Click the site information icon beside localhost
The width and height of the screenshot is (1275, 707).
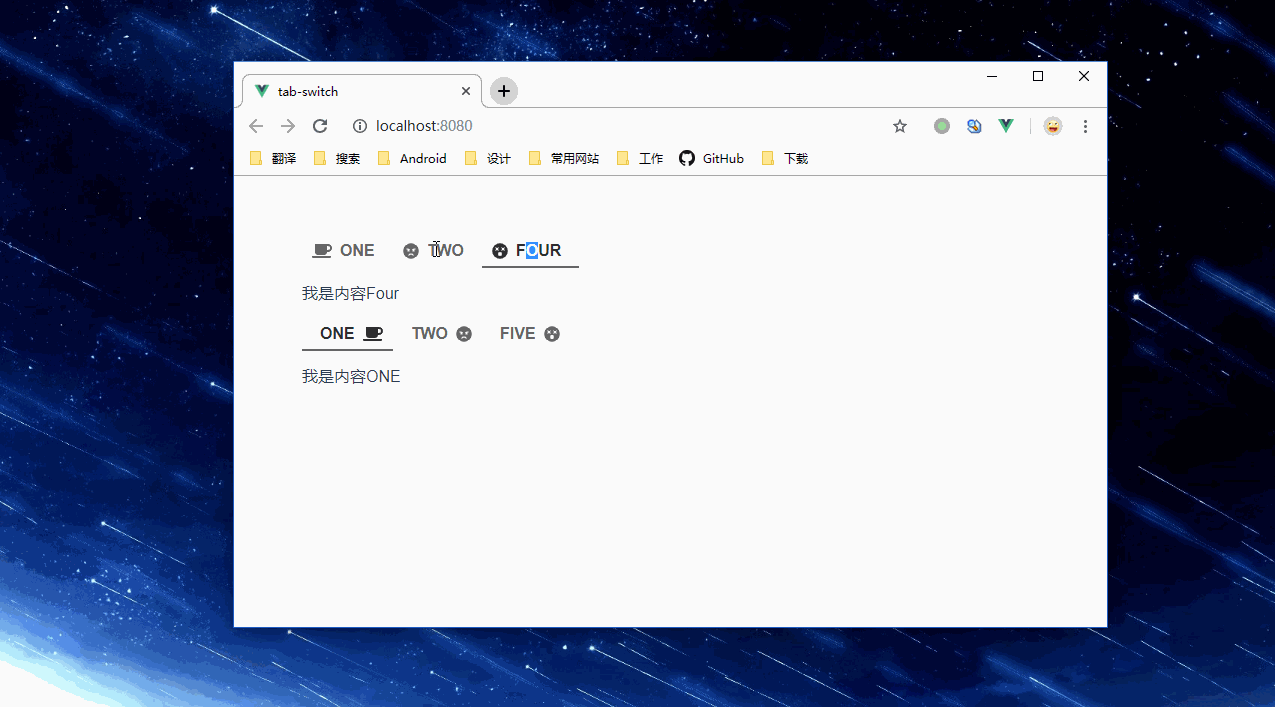coord(360,126)
